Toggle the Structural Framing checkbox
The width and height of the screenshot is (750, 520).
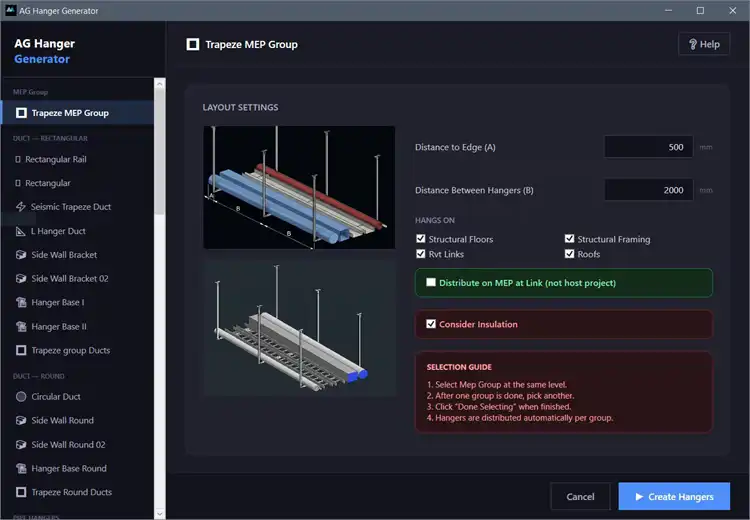pos(569,239)
